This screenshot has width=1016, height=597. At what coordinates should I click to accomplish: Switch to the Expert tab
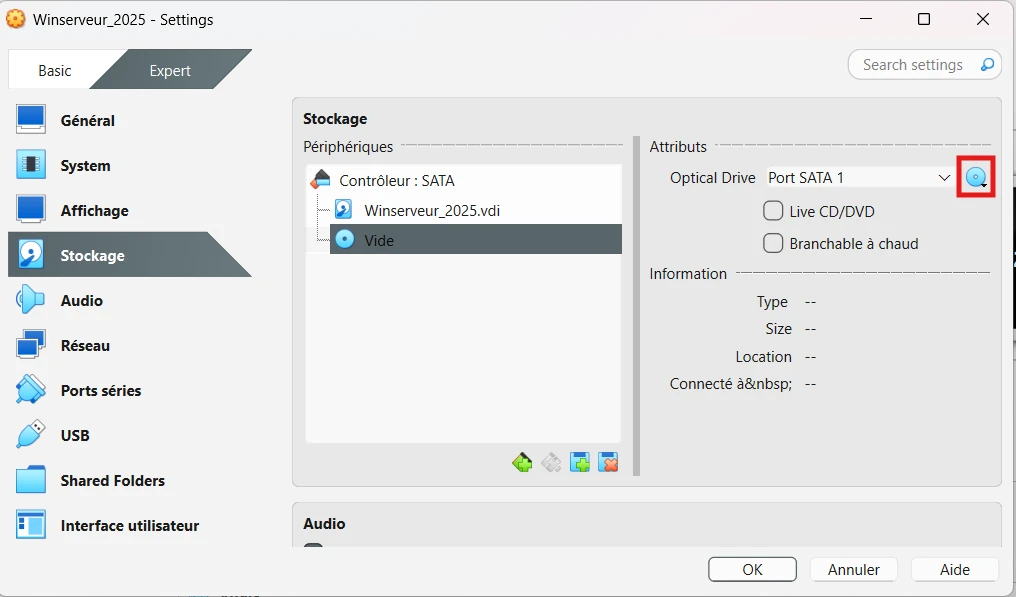coord(170,71)
